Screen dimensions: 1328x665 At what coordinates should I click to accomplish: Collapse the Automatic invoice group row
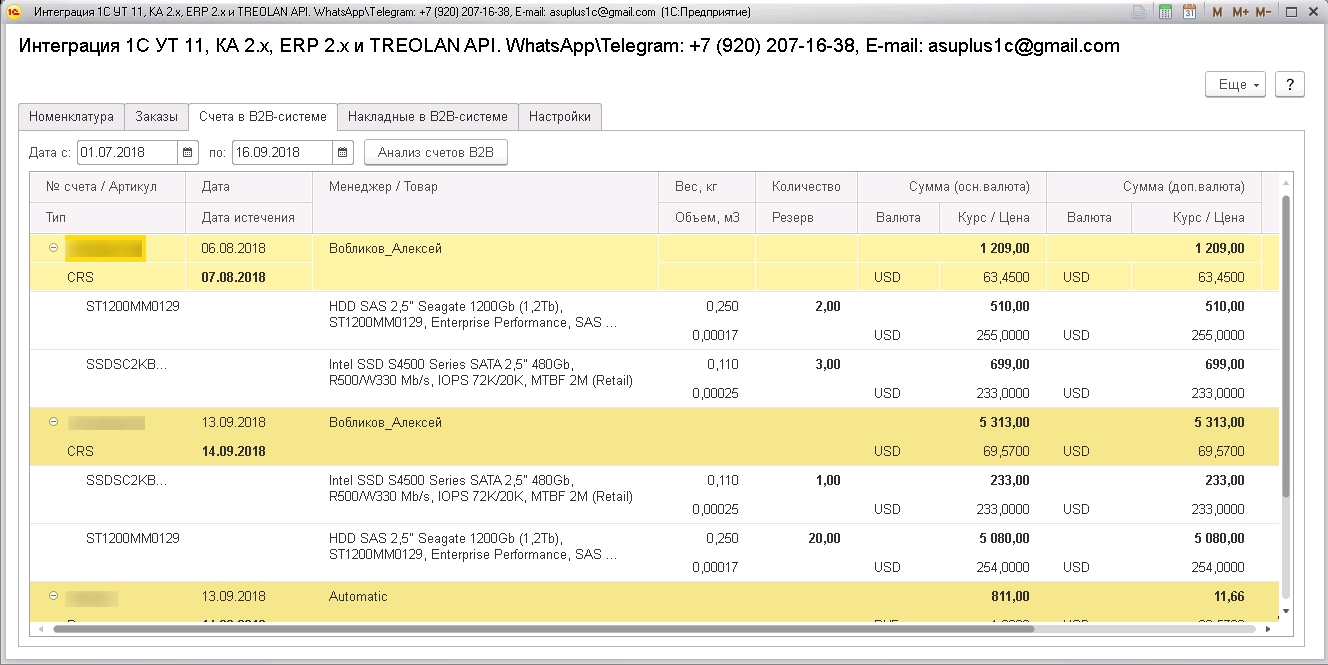(53, 596)
